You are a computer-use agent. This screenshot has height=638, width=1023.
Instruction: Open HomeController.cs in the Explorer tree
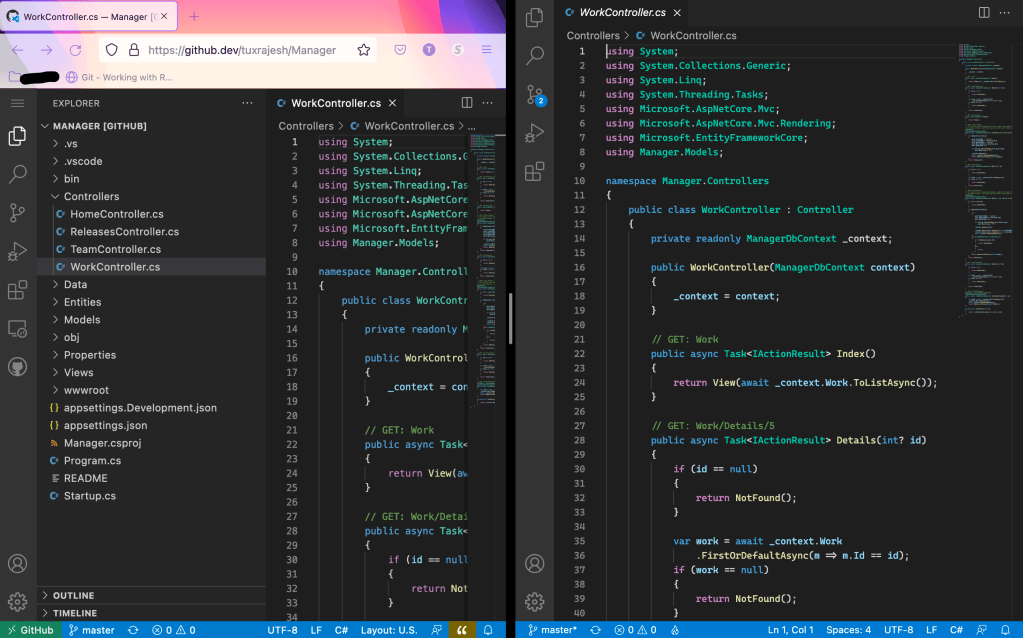(x=116, y=214)
